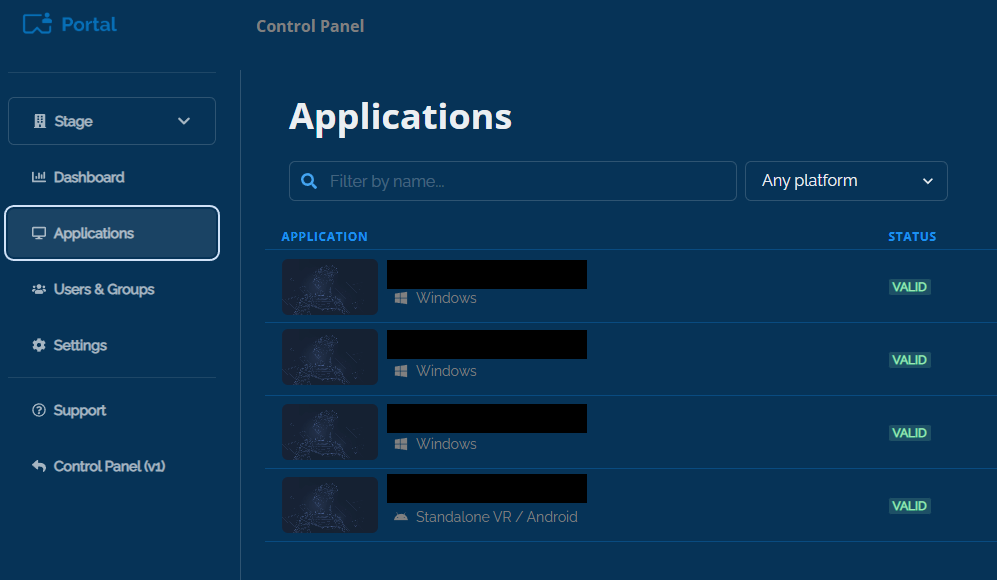Select the Standalone VR / Android application thumbnail
Image resolution: width=997 pixels, height=580 pixels.
pos(330,505)
